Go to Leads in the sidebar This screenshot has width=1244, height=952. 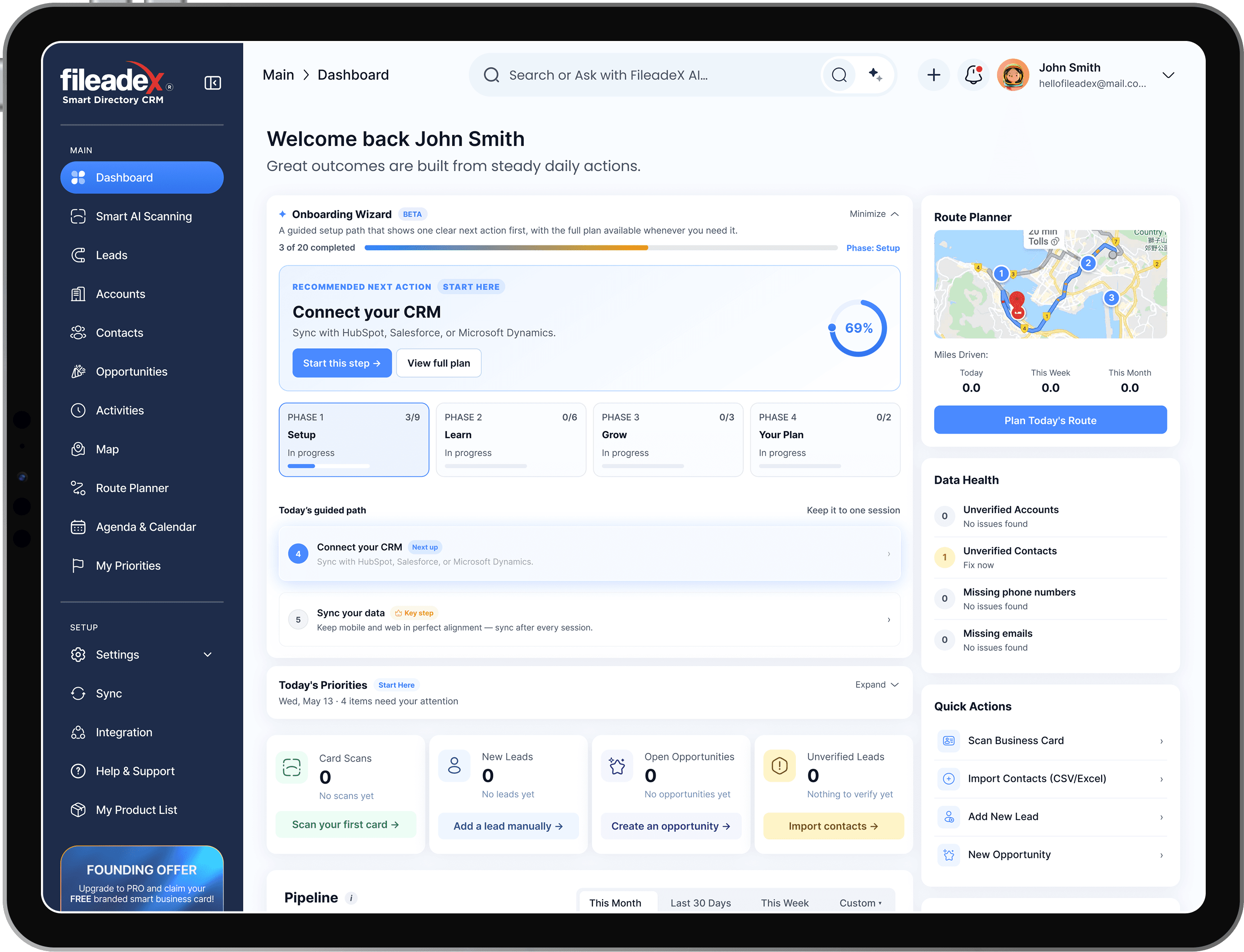tap(142, 255)
